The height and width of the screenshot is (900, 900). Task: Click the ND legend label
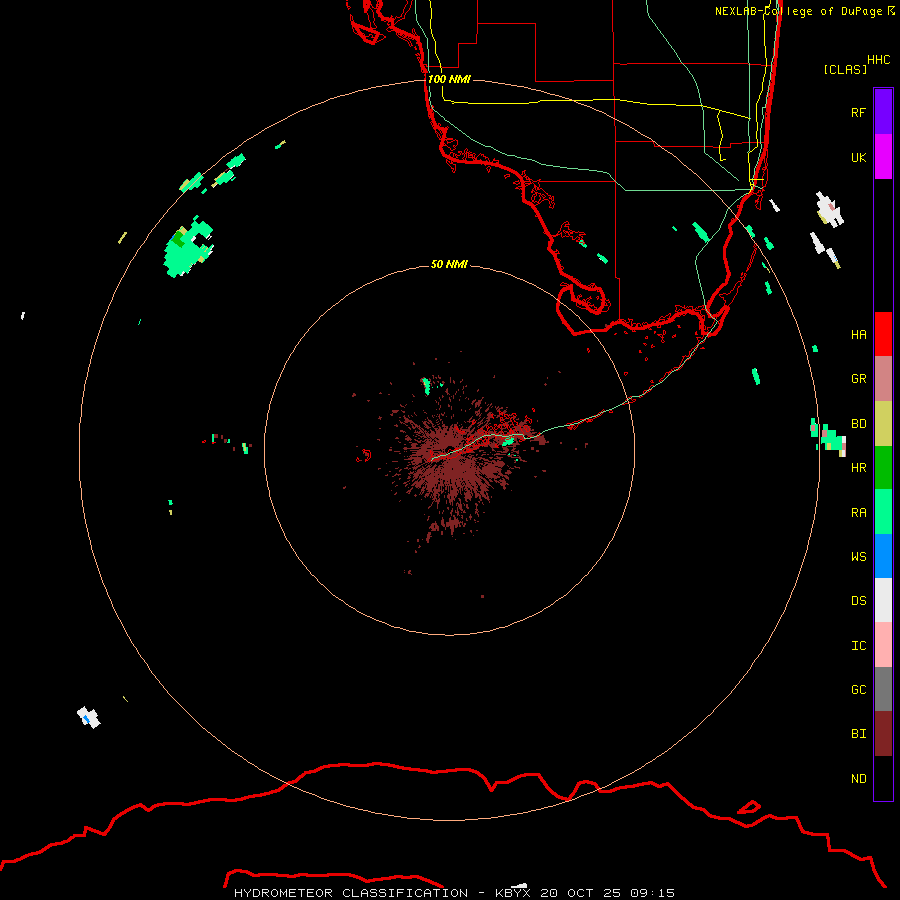pos(858,779)
